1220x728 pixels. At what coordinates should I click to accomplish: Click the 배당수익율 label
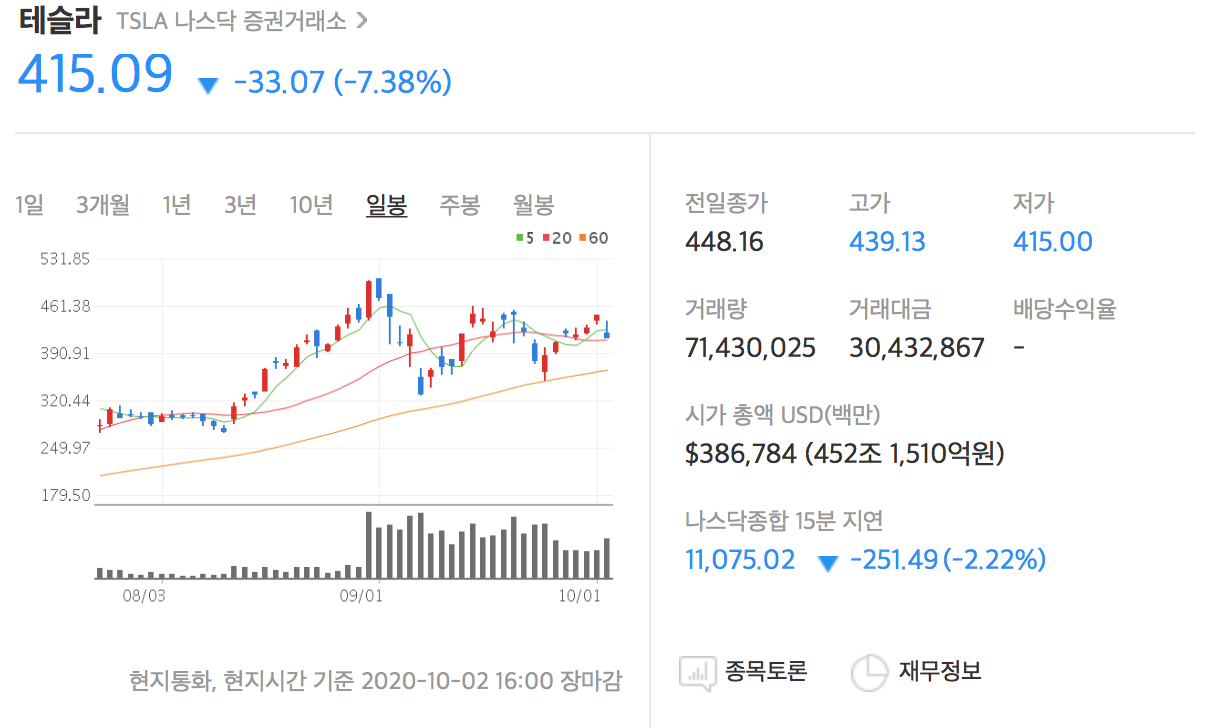pos(1064,309)
